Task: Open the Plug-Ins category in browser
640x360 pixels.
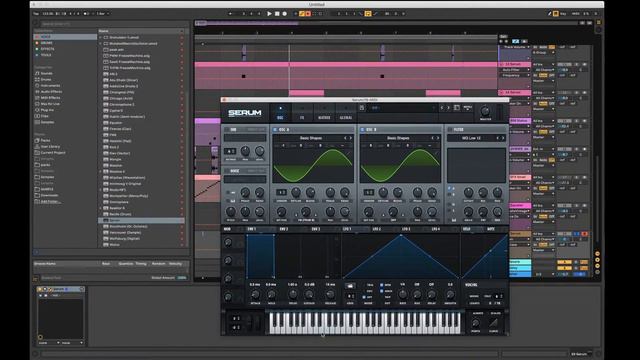Action: 47,110
